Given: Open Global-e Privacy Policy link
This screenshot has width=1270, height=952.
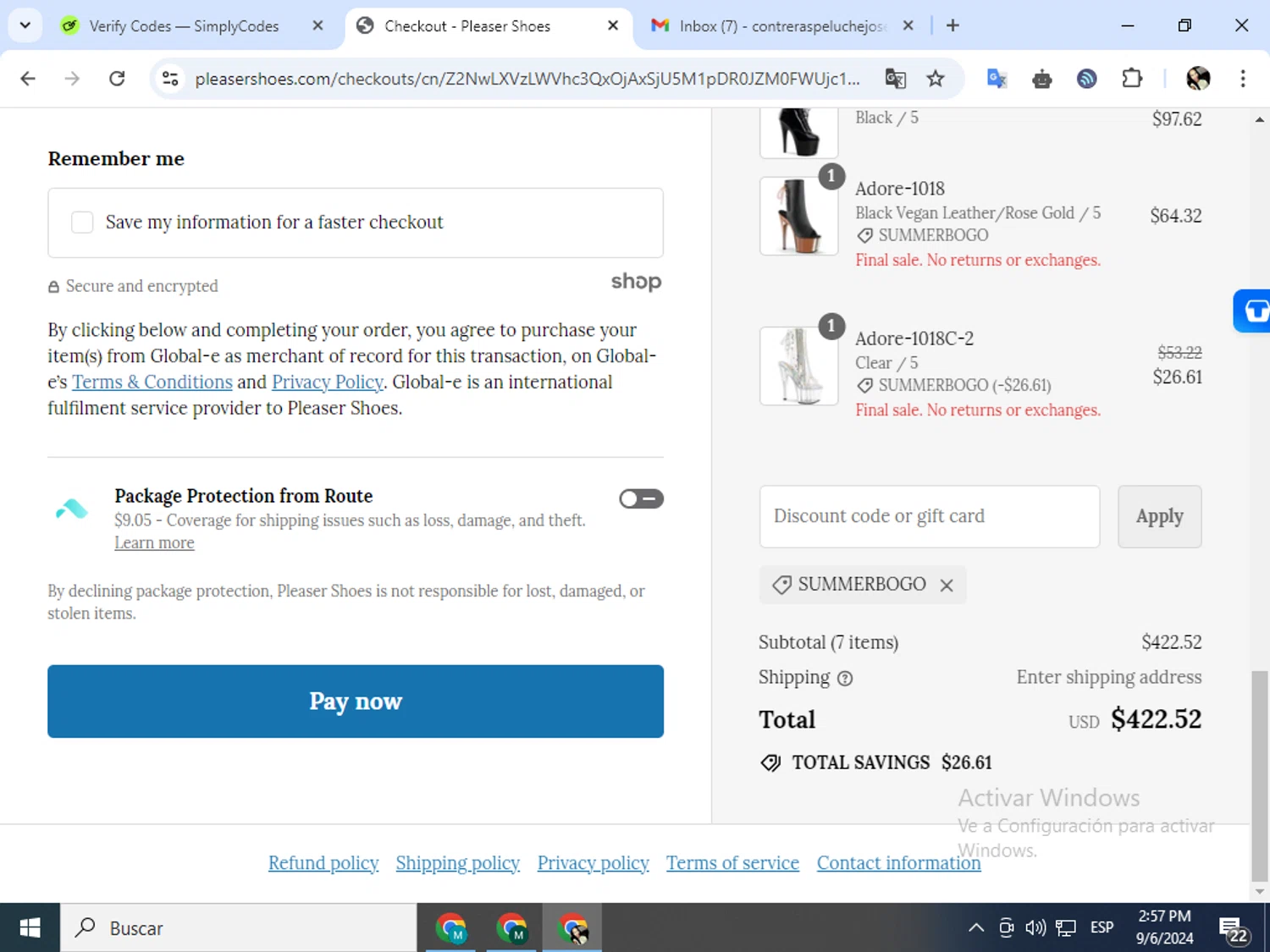Looking at the screenshot, I should click(x=328, y=382).
